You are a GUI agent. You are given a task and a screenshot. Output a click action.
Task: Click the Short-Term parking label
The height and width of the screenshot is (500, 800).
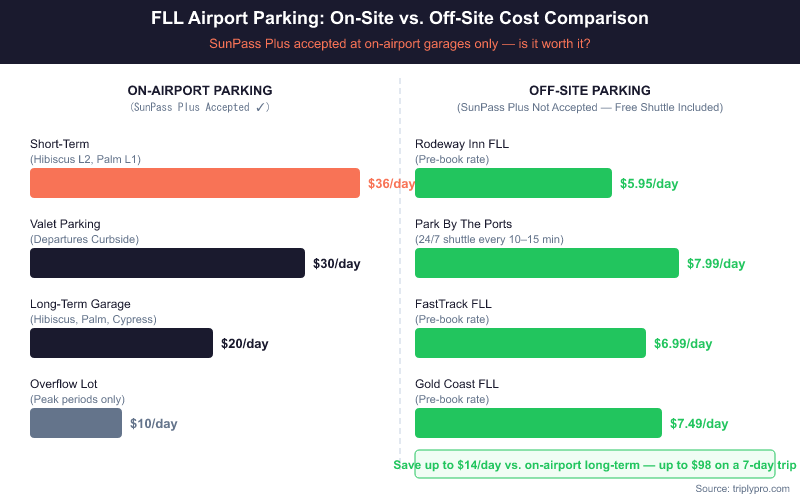pyautogui.click(x=60, y=144)
